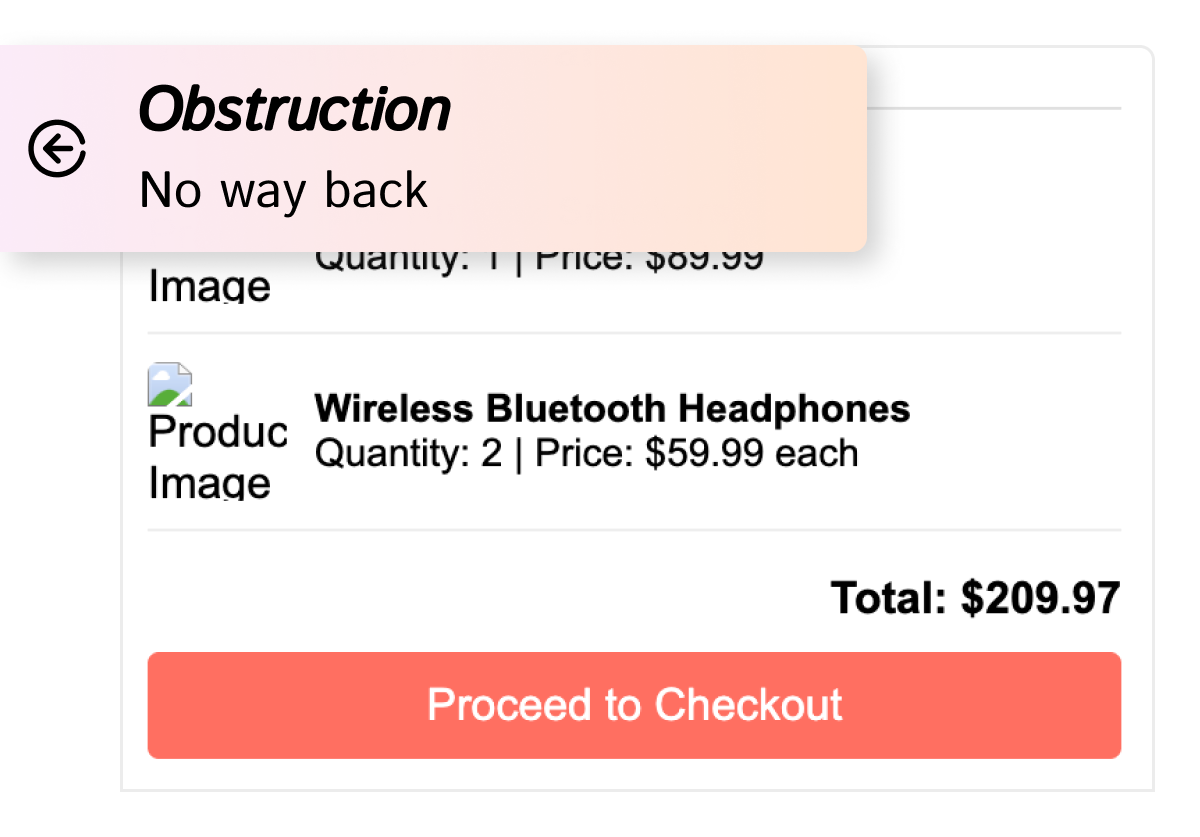
Task: Click the word "Checkout" on the red button
Action: tap(749, 705)
